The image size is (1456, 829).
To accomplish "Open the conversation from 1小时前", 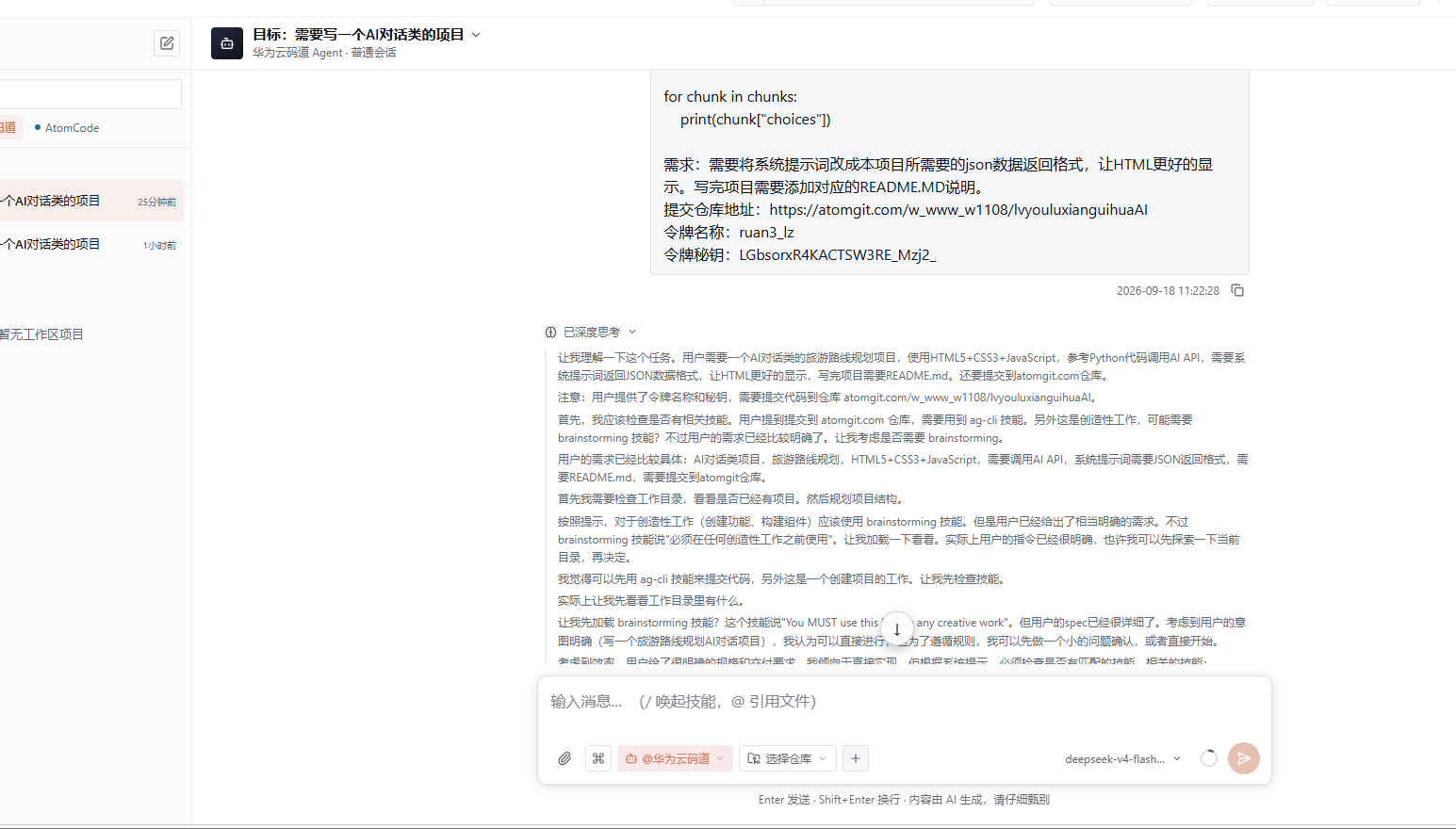I will point(90,244).
